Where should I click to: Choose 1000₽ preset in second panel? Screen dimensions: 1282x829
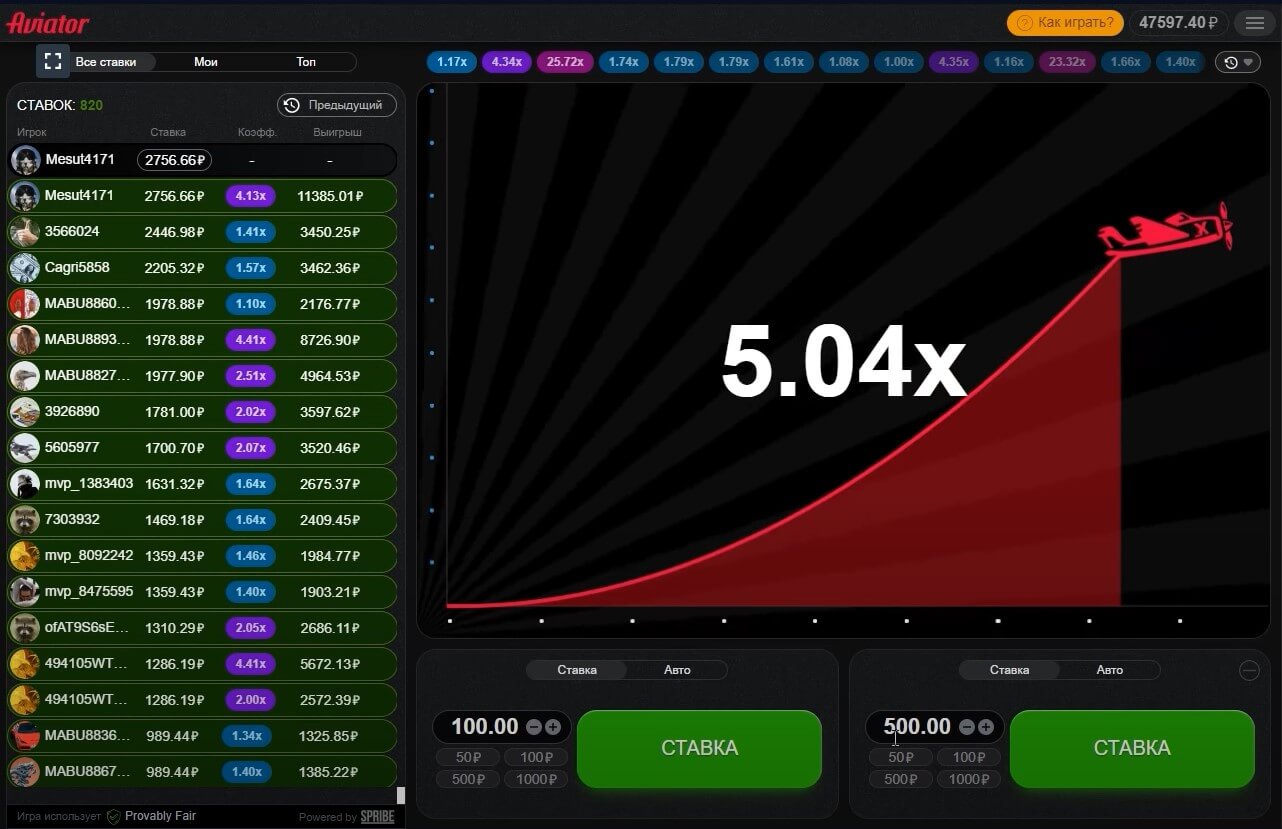[969, 780]
